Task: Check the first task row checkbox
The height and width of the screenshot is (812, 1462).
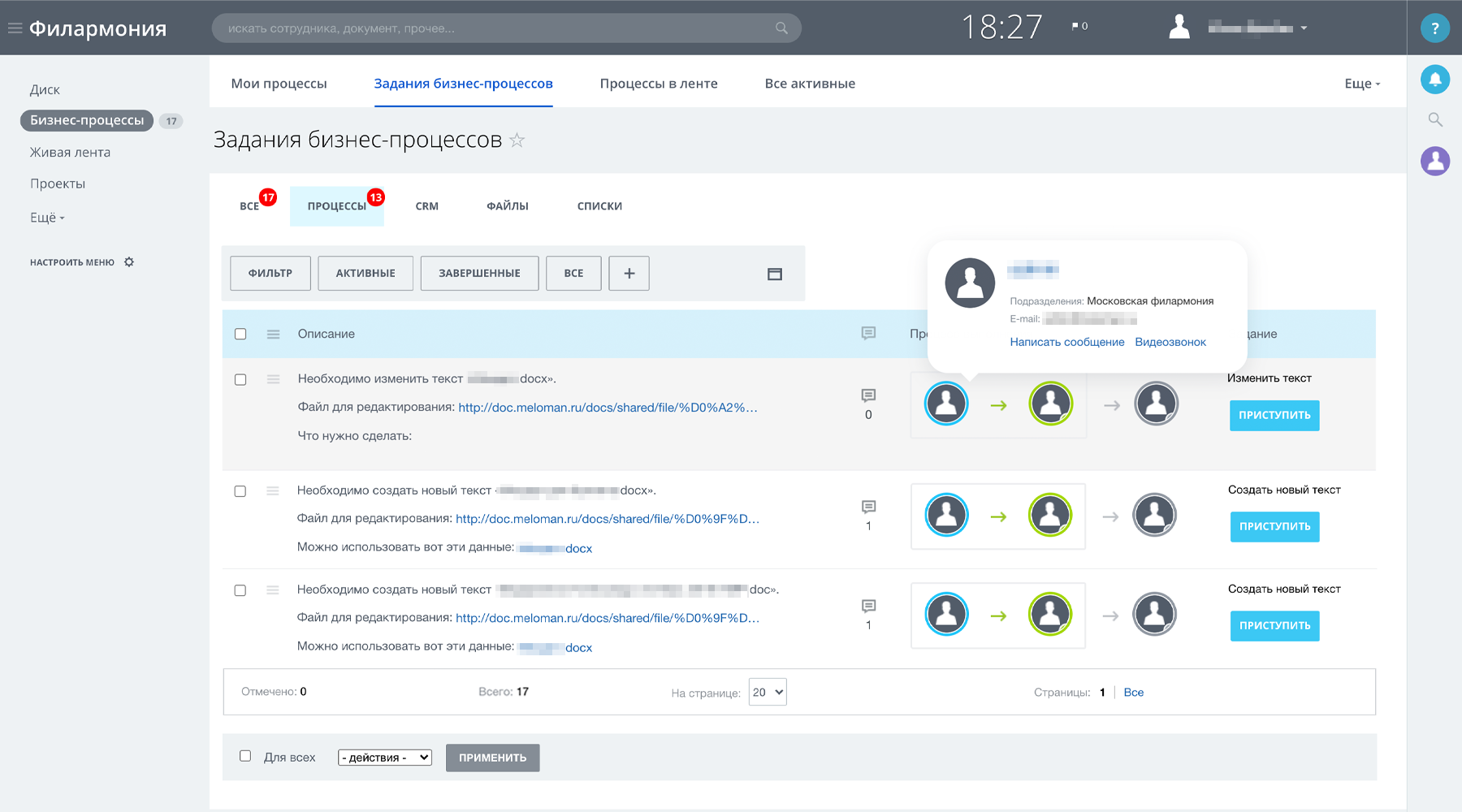Action: (x=240, y=379)
